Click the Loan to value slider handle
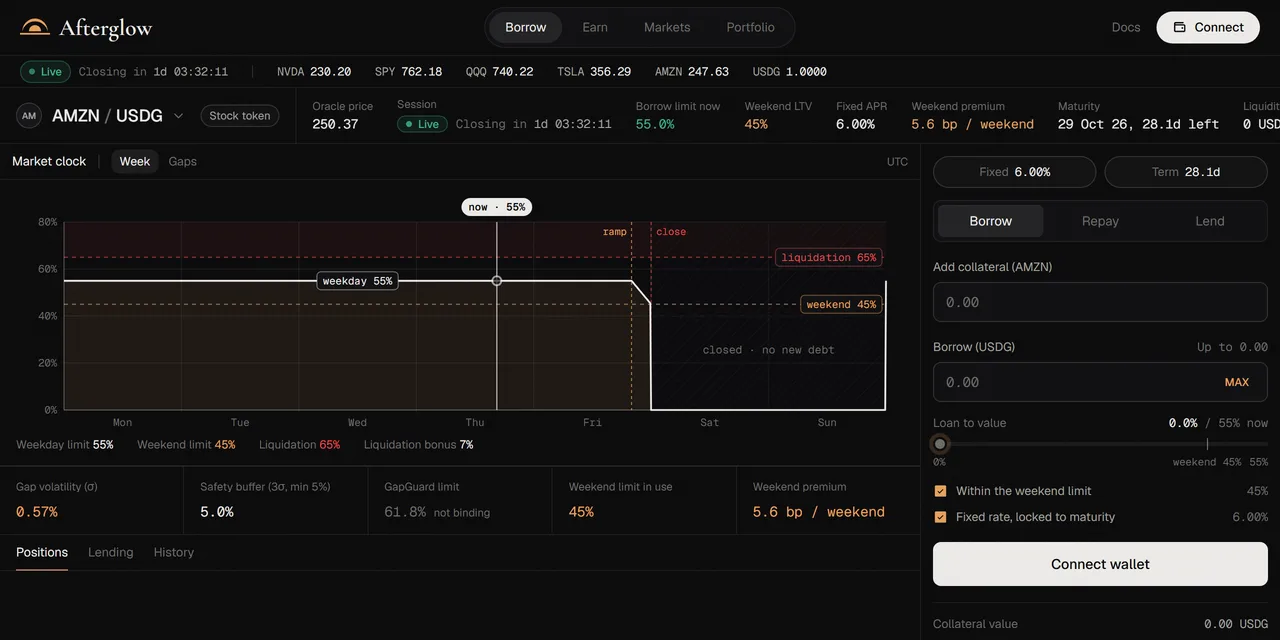This screenshot has width=1280, height=640. click(x=940, y=444)
